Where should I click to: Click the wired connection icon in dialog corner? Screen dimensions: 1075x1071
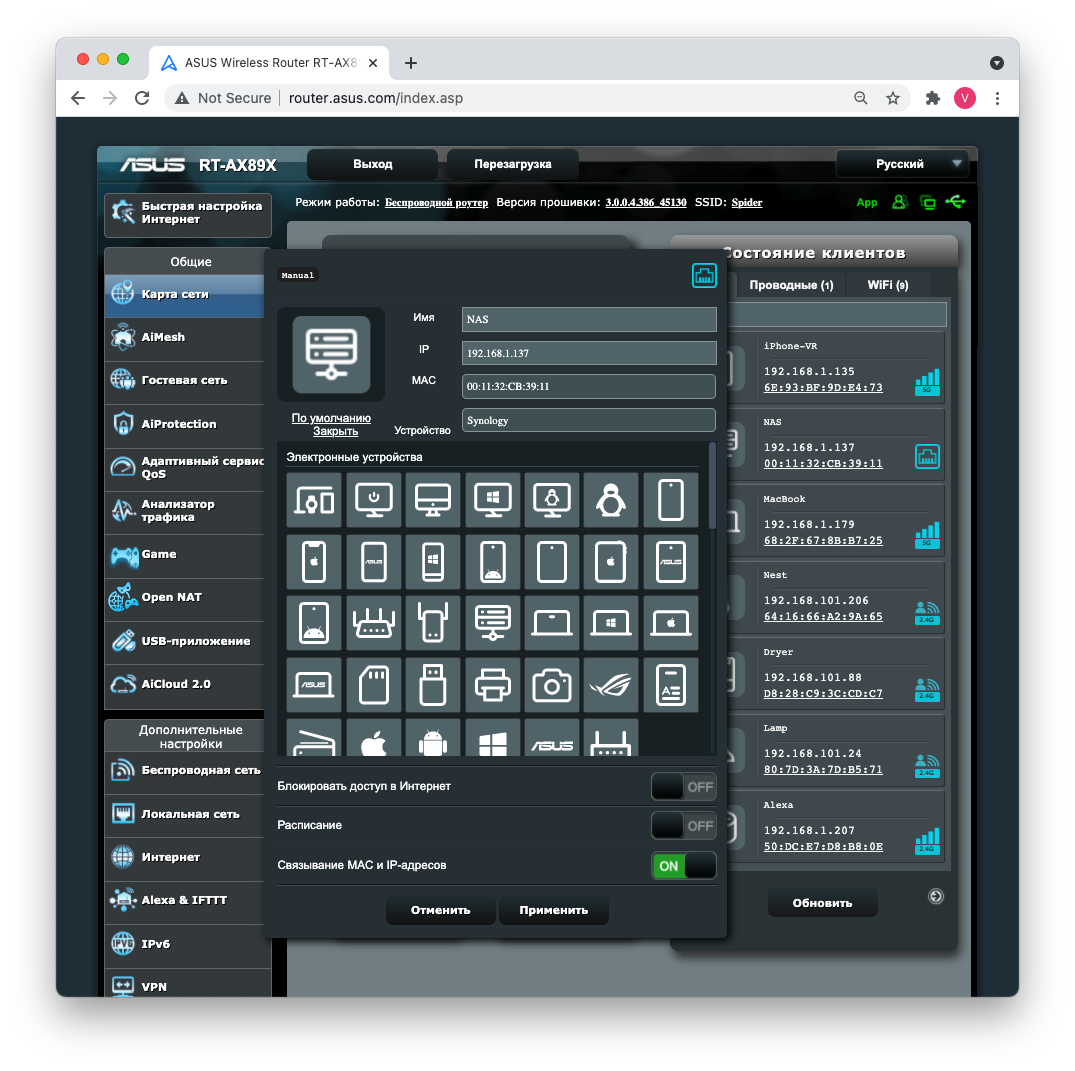tap(704, 276)
